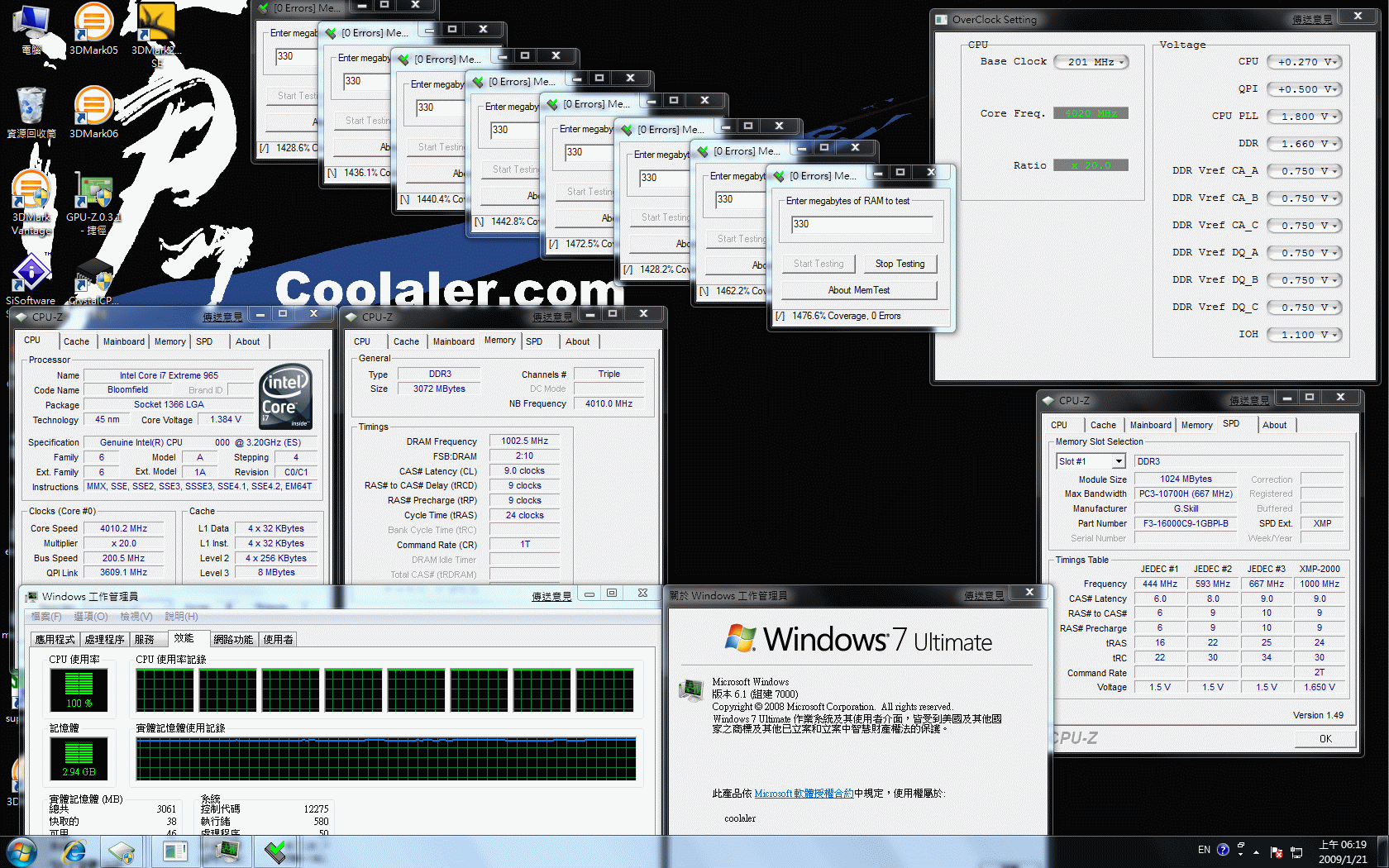Switch to 使用者 tab in Task Manager
The width and height of the screenshot is (1389, 868).
(x=278, y=639)
